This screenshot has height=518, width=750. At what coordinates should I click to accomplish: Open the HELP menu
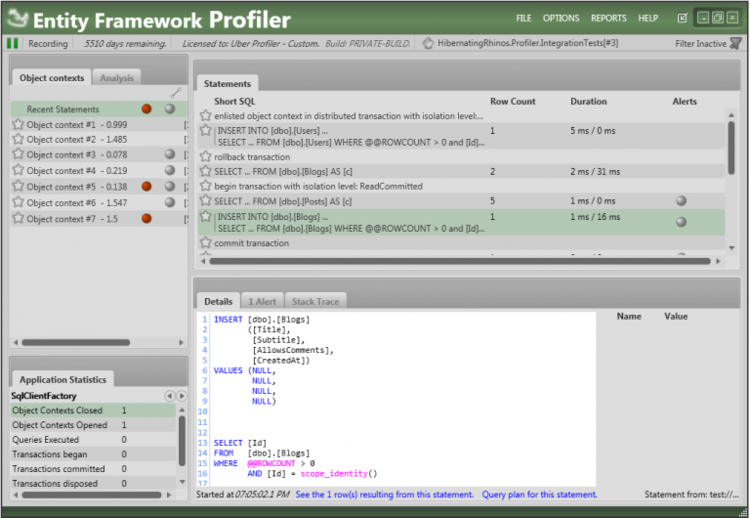(648, 18)
